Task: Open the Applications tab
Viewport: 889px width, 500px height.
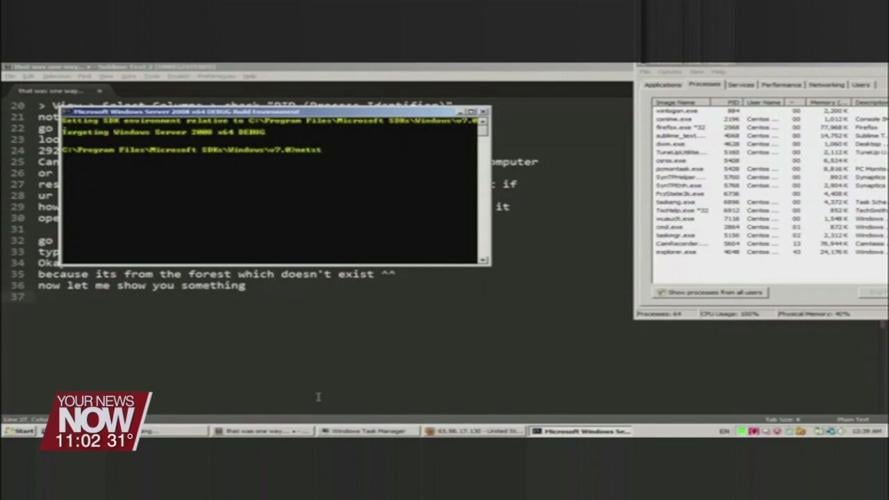Action: pyautogui.click(x=662, y=85)
